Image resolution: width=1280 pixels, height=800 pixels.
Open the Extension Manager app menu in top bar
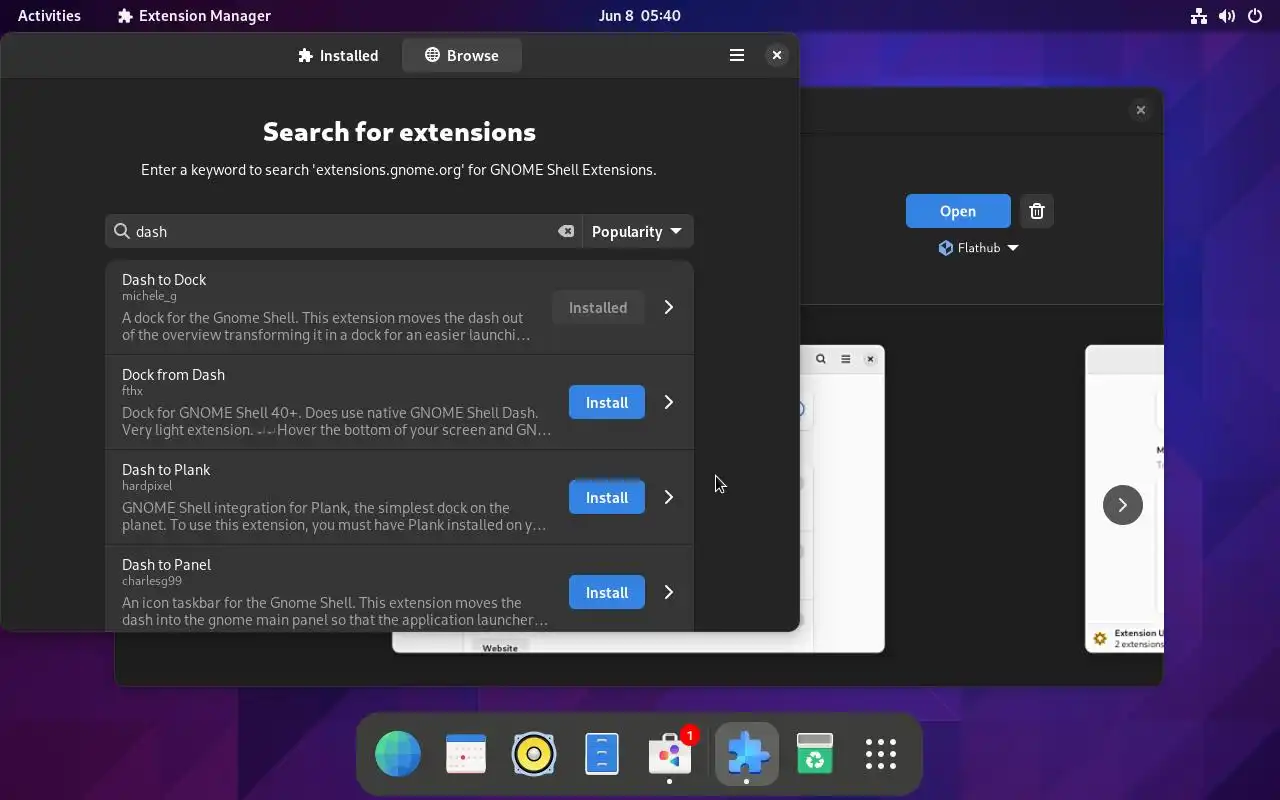tap(194, 15)
